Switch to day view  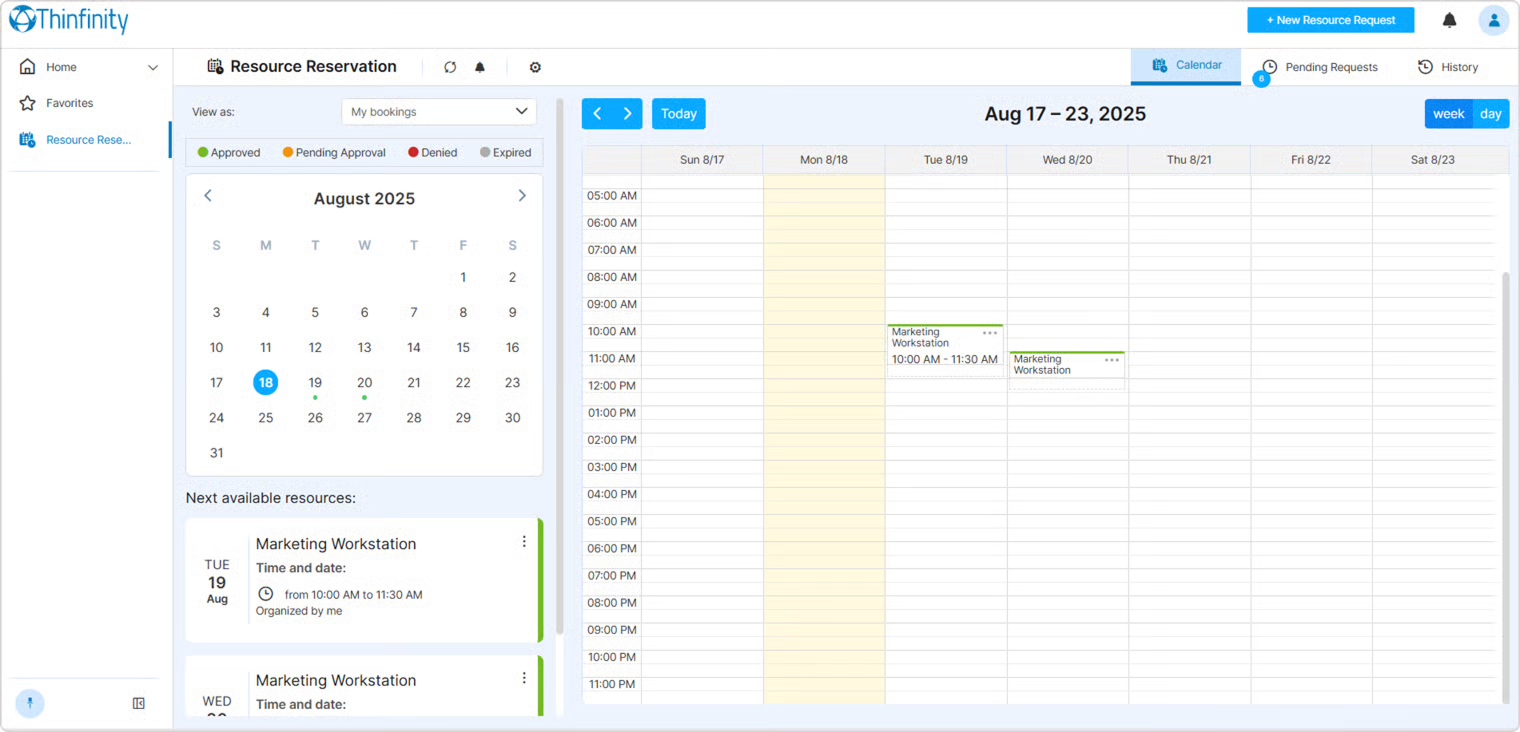(1491, 114)
